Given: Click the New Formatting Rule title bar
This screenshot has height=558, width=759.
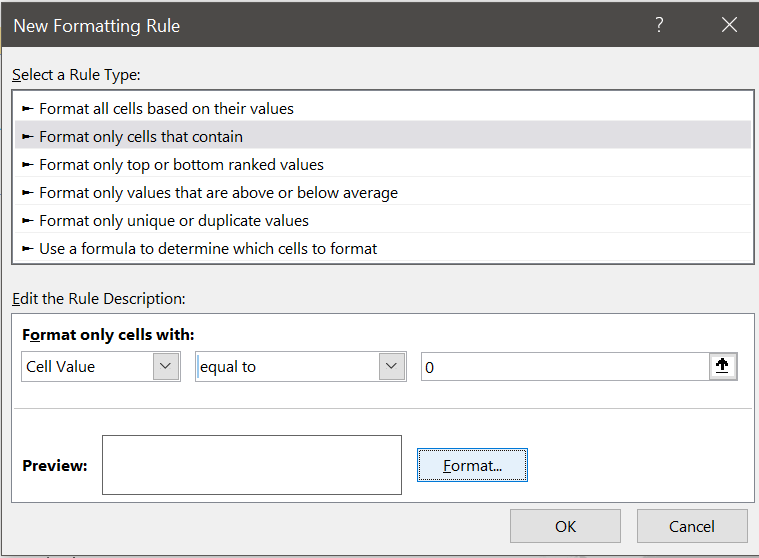Looking at the screenshot, I should tap(300, 26).
